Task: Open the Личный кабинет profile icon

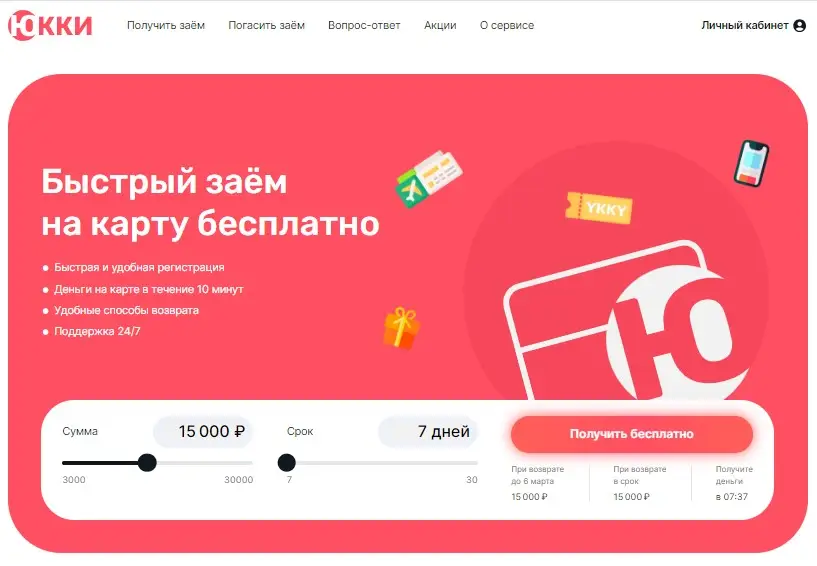Action: pyautogui.click(x=799, y=26)
